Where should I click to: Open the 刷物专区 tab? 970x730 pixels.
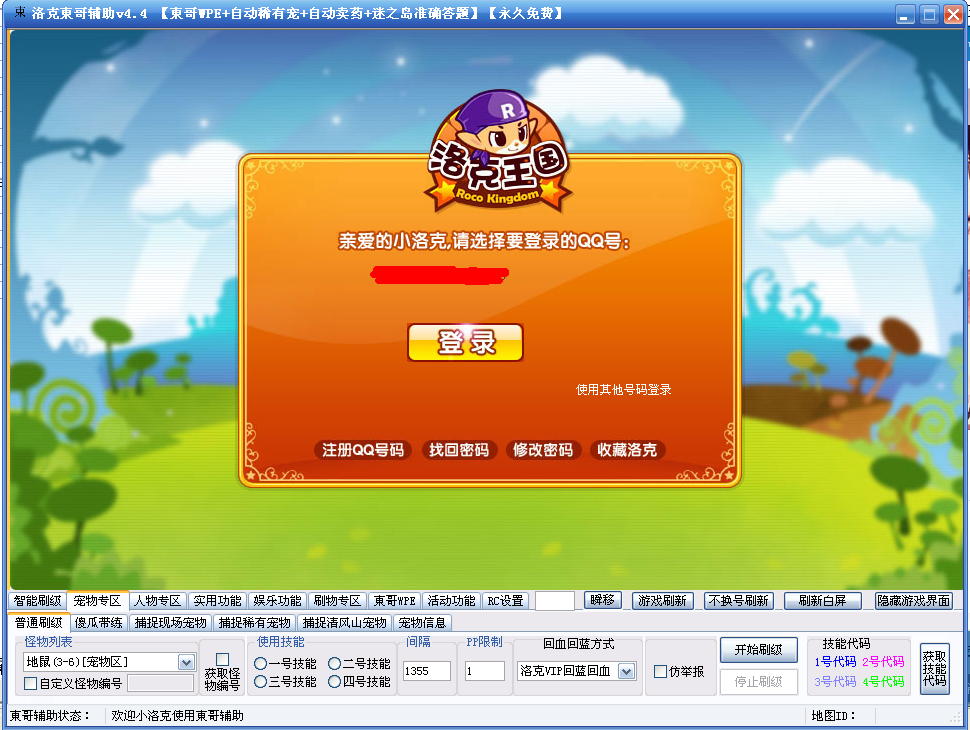(x=337, y=601)
